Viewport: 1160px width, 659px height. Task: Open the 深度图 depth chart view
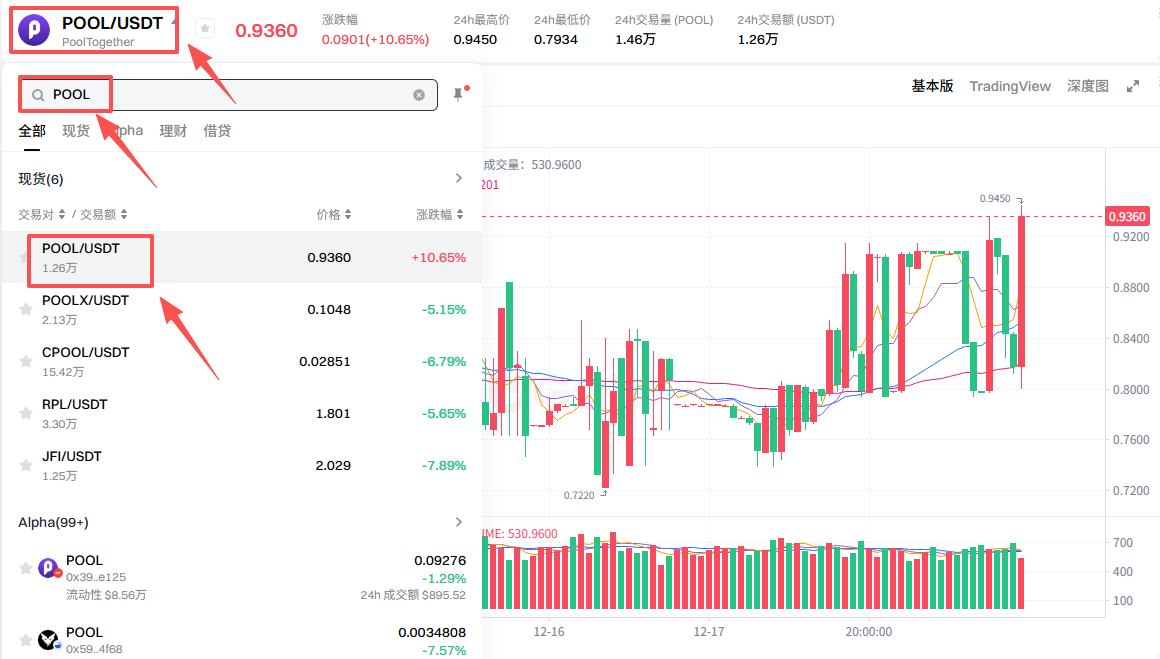click(1088, 86)
